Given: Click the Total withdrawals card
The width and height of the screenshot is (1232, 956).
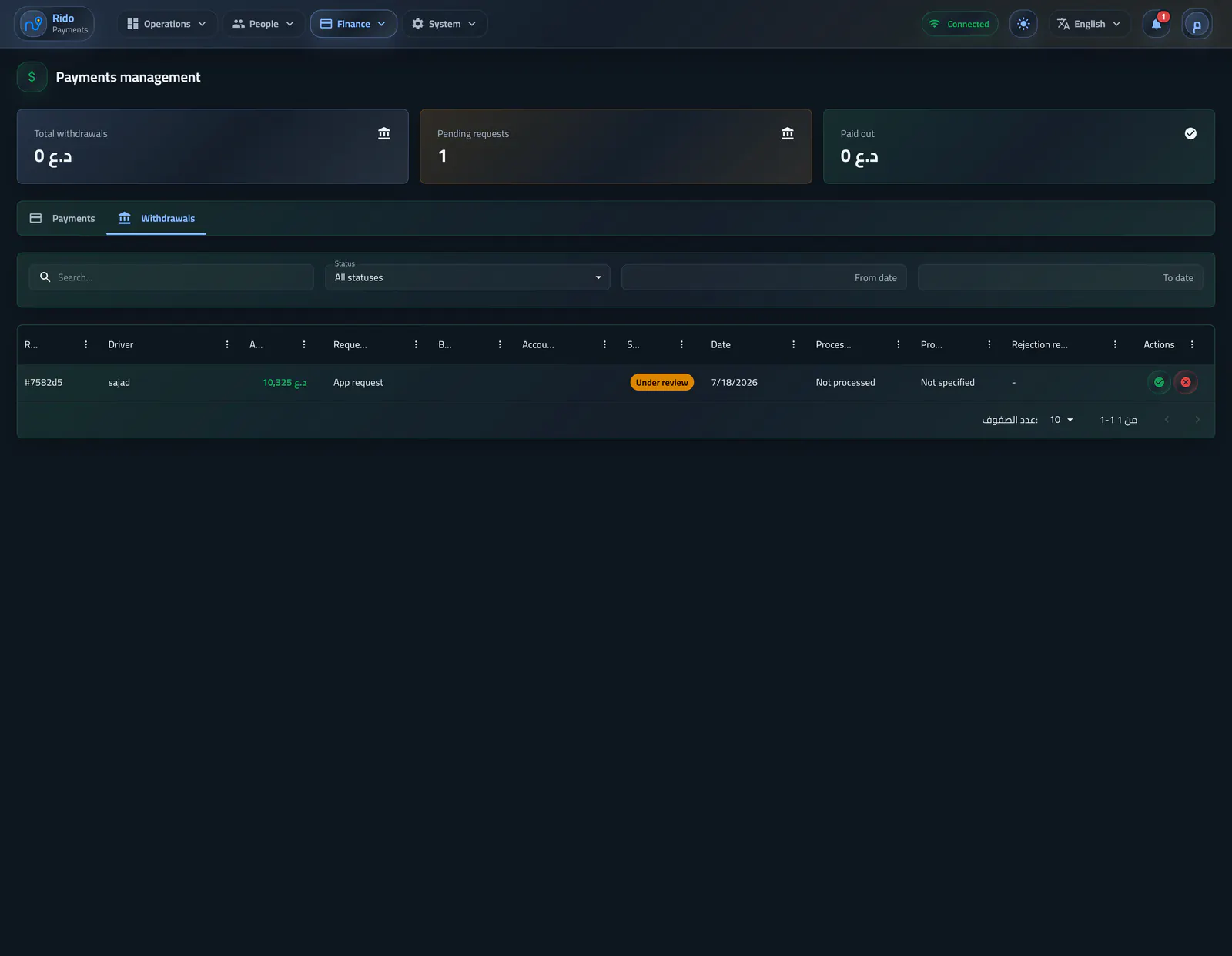Looking at the screenshot, I should tap(213, 146).
